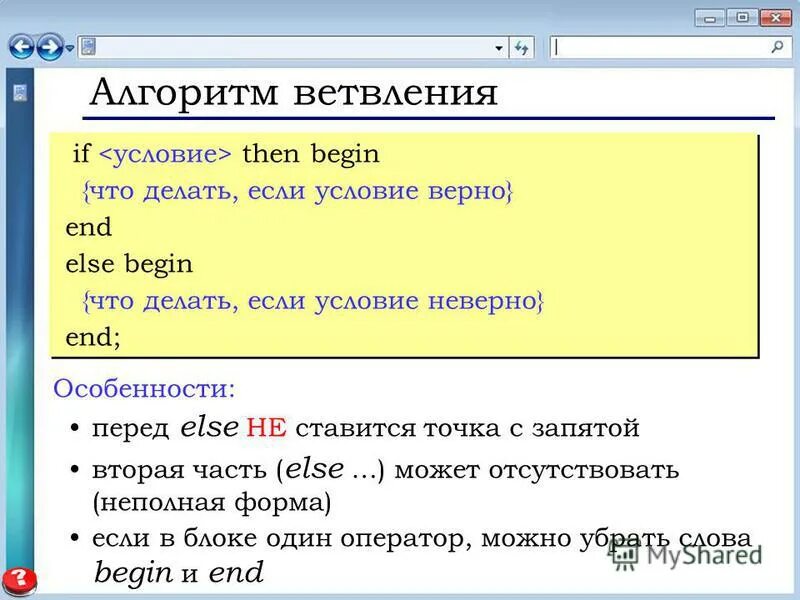Click inside the search box
Screen dimensions: 800x600
tap(673, 47)
